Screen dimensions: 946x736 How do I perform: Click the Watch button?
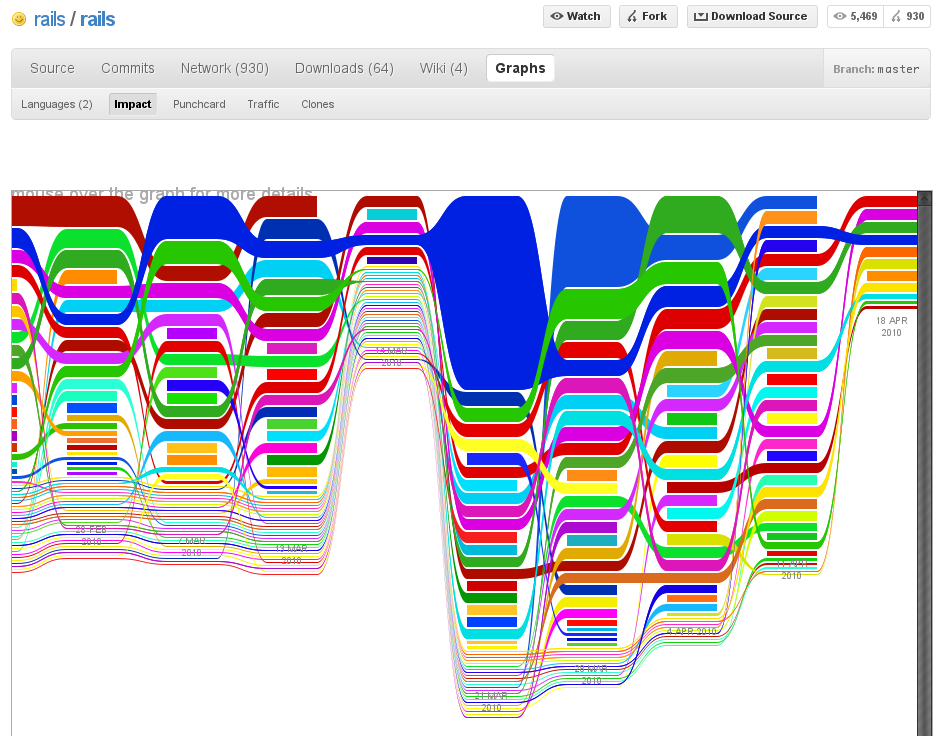point(576,16)
